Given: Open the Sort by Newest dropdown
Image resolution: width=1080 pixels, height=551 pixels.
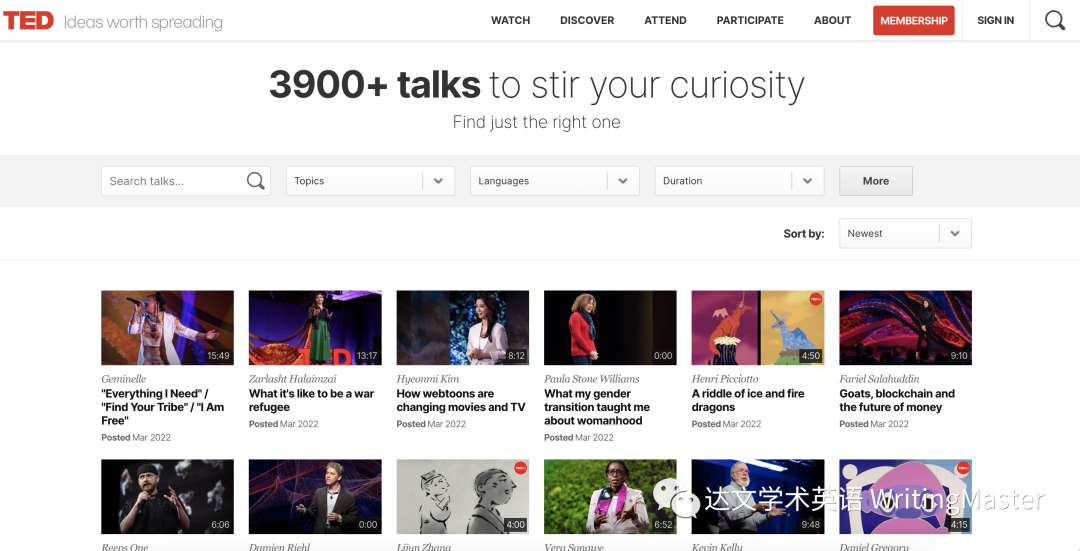Looking at the screenshot, I should [x=905, y=233].
